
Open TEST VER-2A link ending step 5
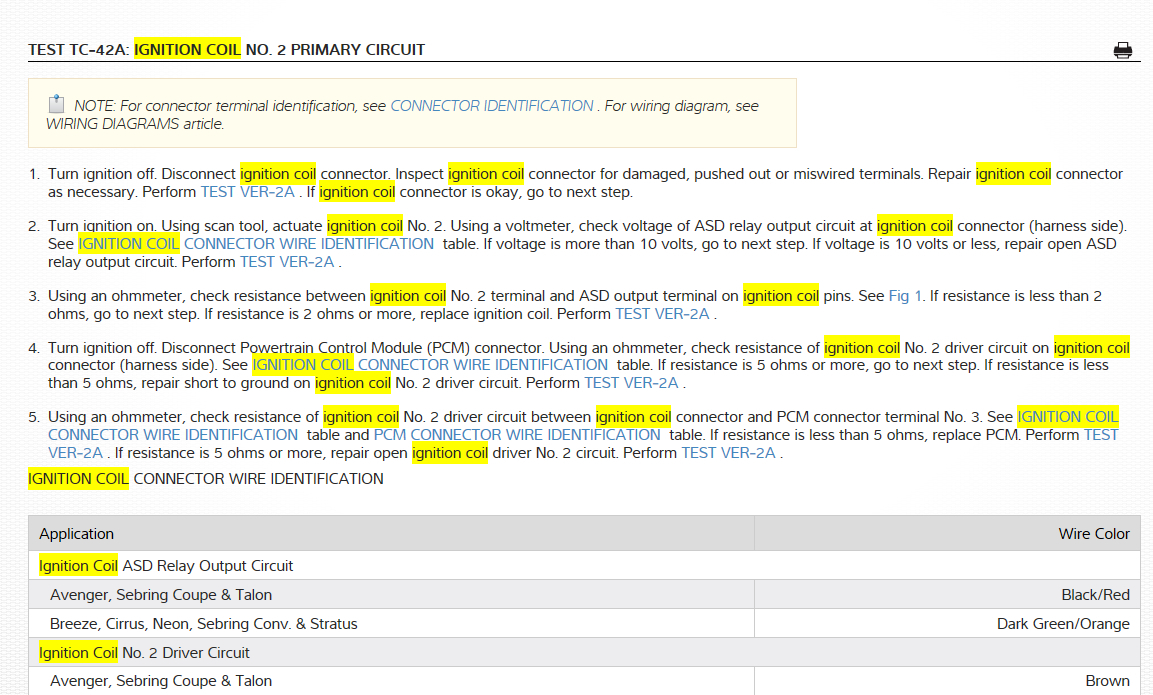click(728, 452)
